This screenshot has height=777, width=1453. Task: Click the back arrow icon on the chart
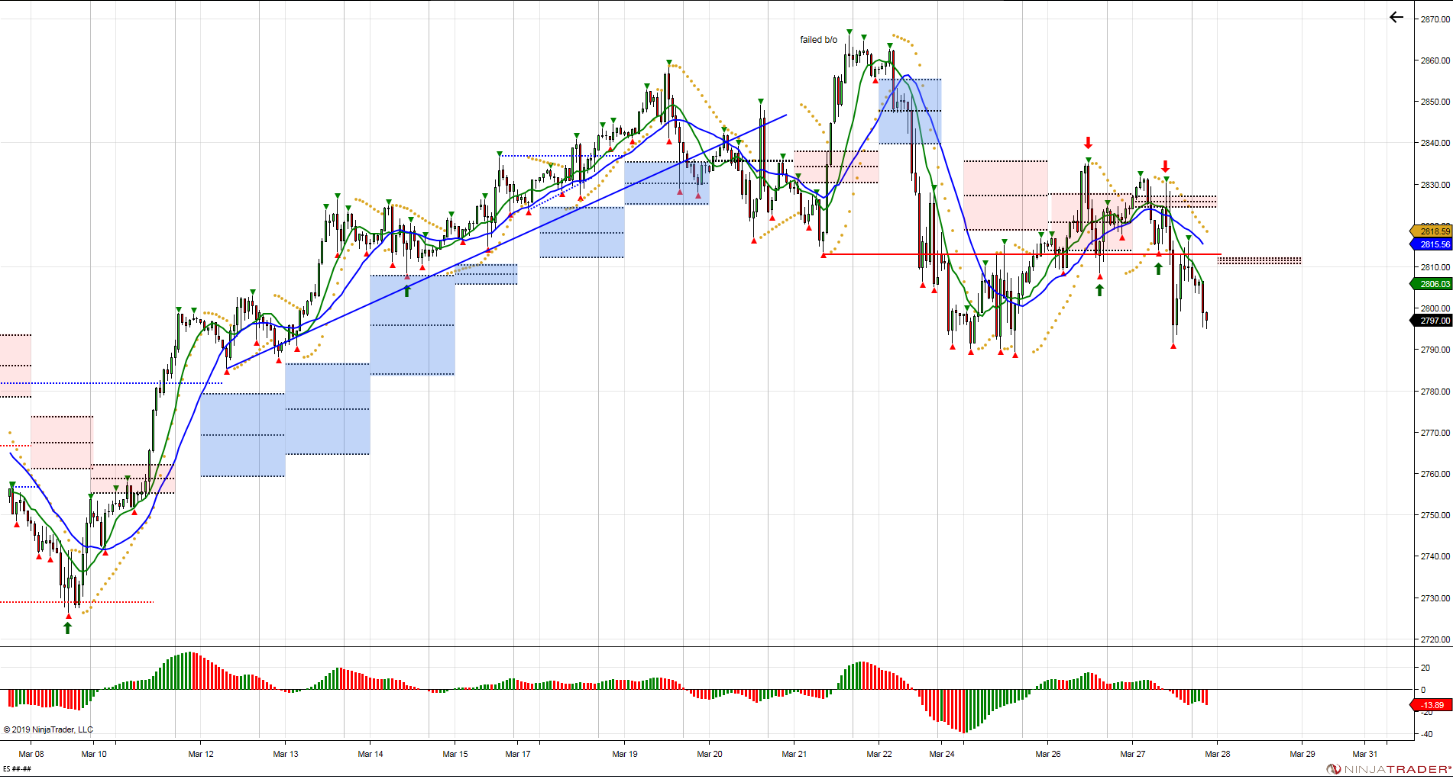pos(1396,17)
